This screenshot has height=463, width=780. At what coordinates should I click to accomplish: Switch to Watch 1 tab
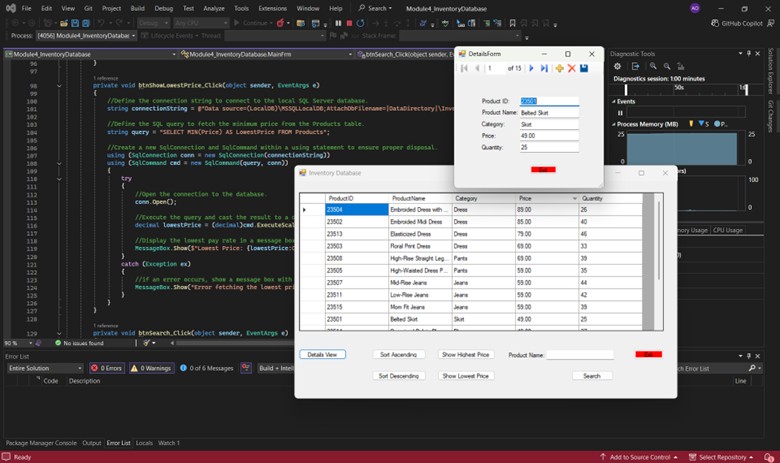click(x=169, y=443)
